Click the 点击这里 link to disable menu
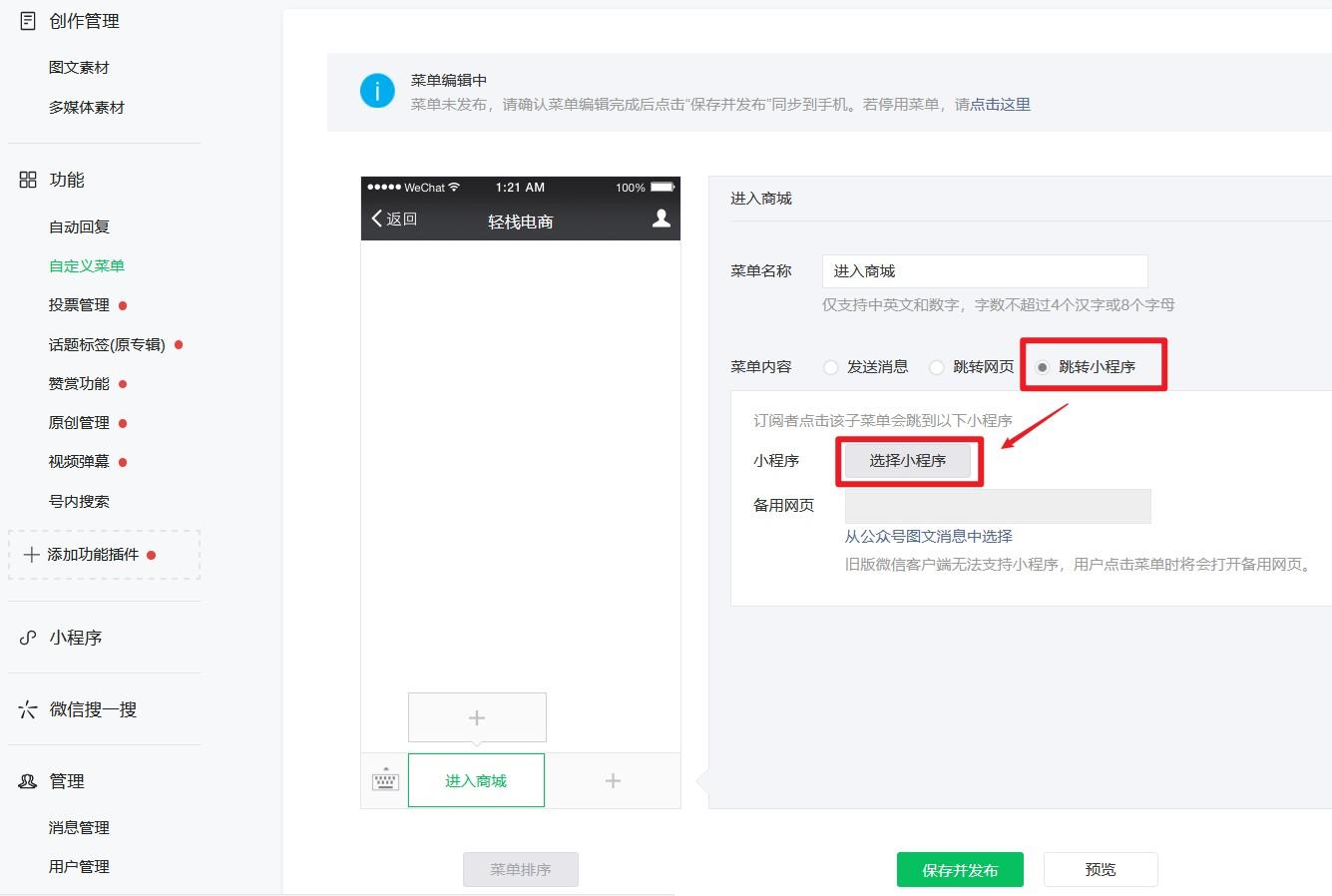Screen dimensions: 1332x896 click(x=1001, y=104)
